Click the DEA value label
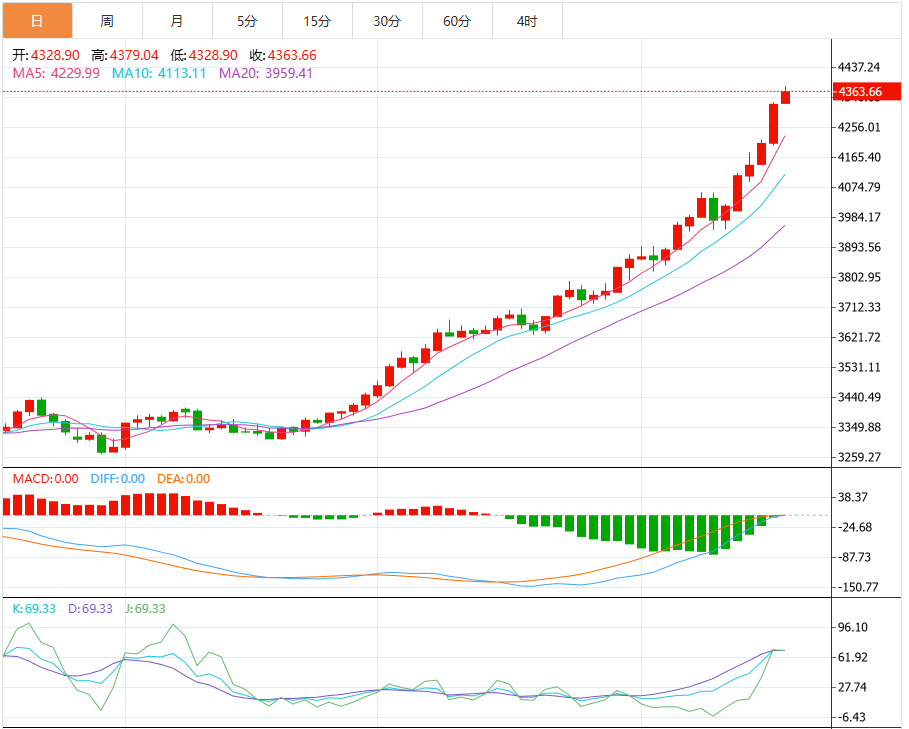The image size is (909, 729). (x=183, y=479)
